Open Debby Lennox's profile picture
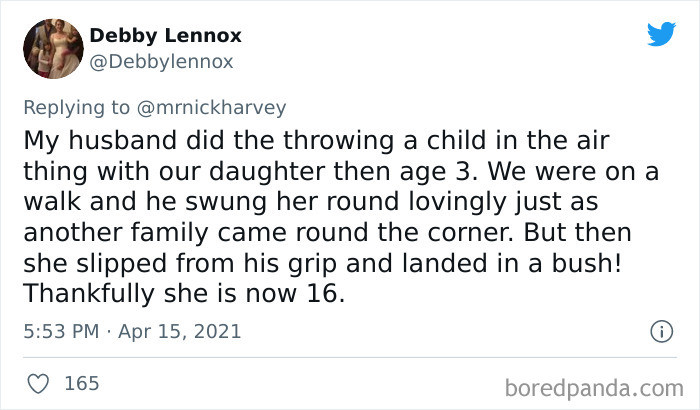The image size is (700, 410). 53,49
